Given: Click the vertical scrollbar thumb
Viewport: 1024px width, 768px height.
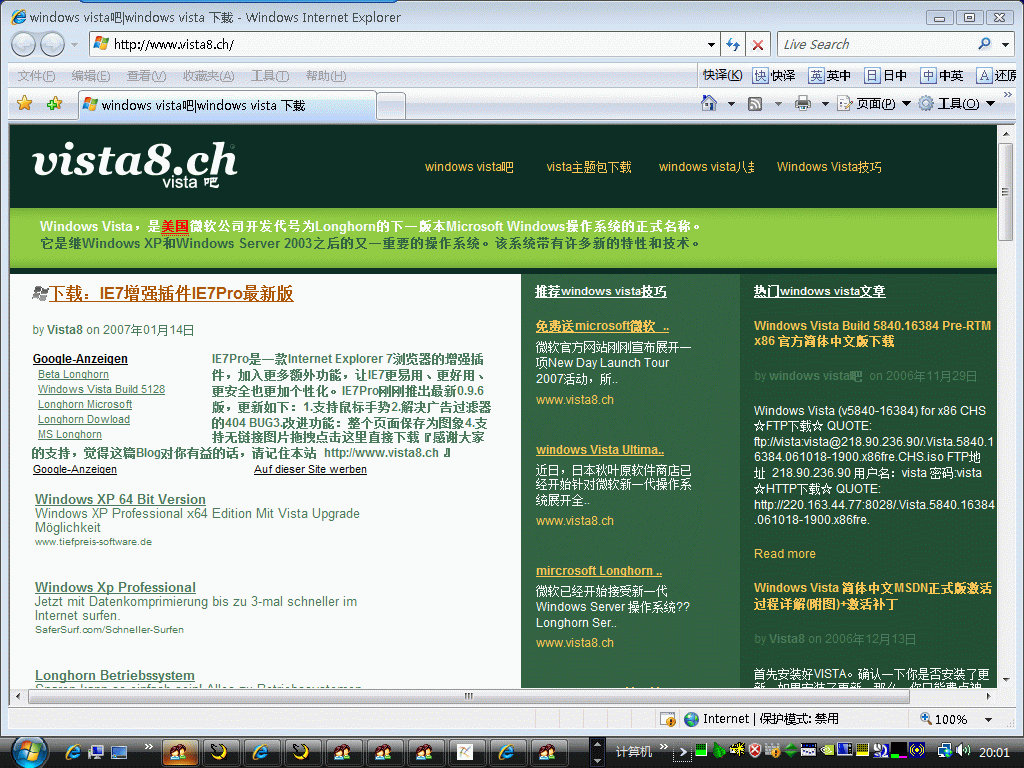Looking at the screenshot, I should (x=1006, y=191).
